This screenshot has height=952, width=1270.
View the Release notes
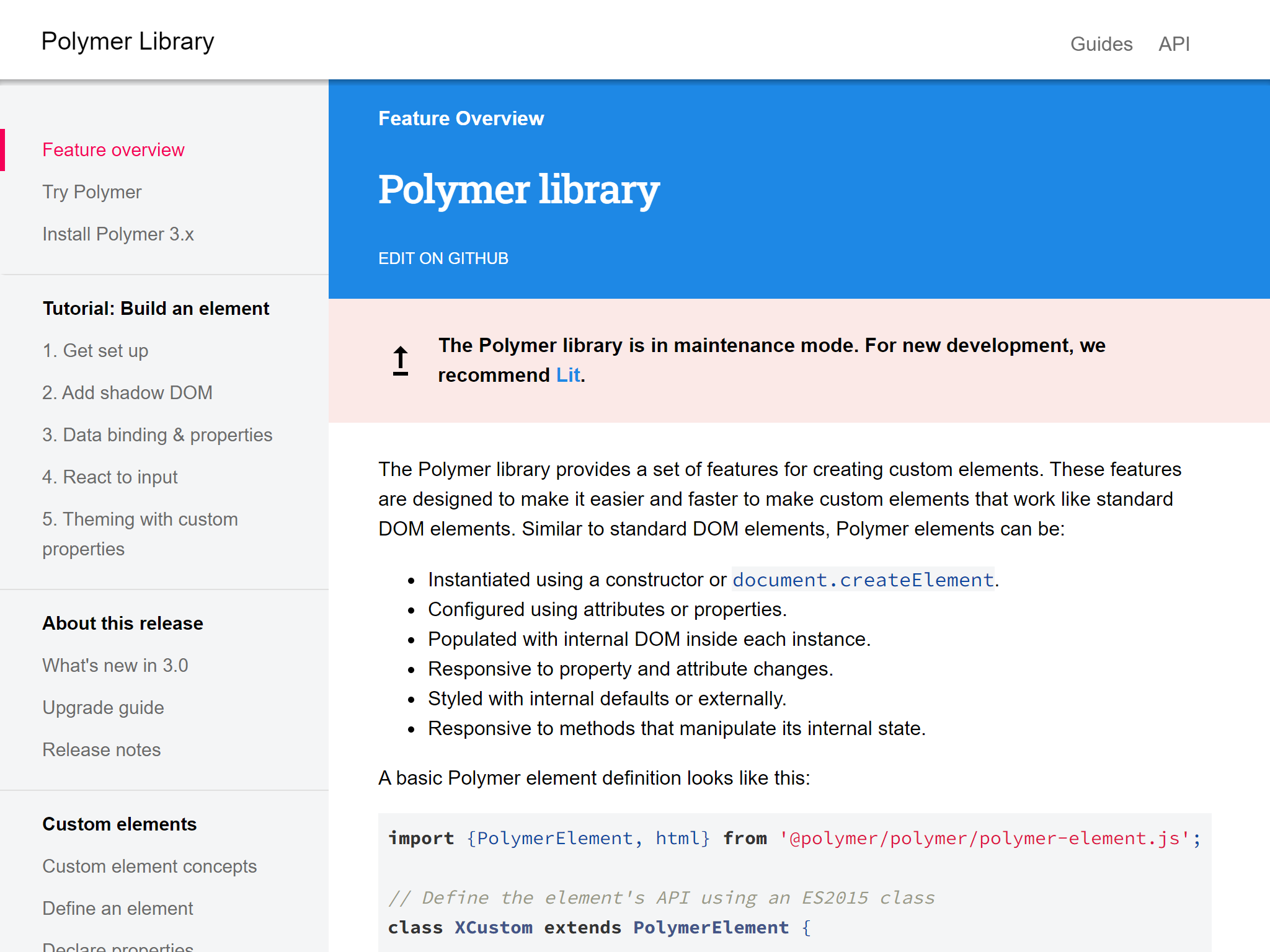(x=101, y=749)
